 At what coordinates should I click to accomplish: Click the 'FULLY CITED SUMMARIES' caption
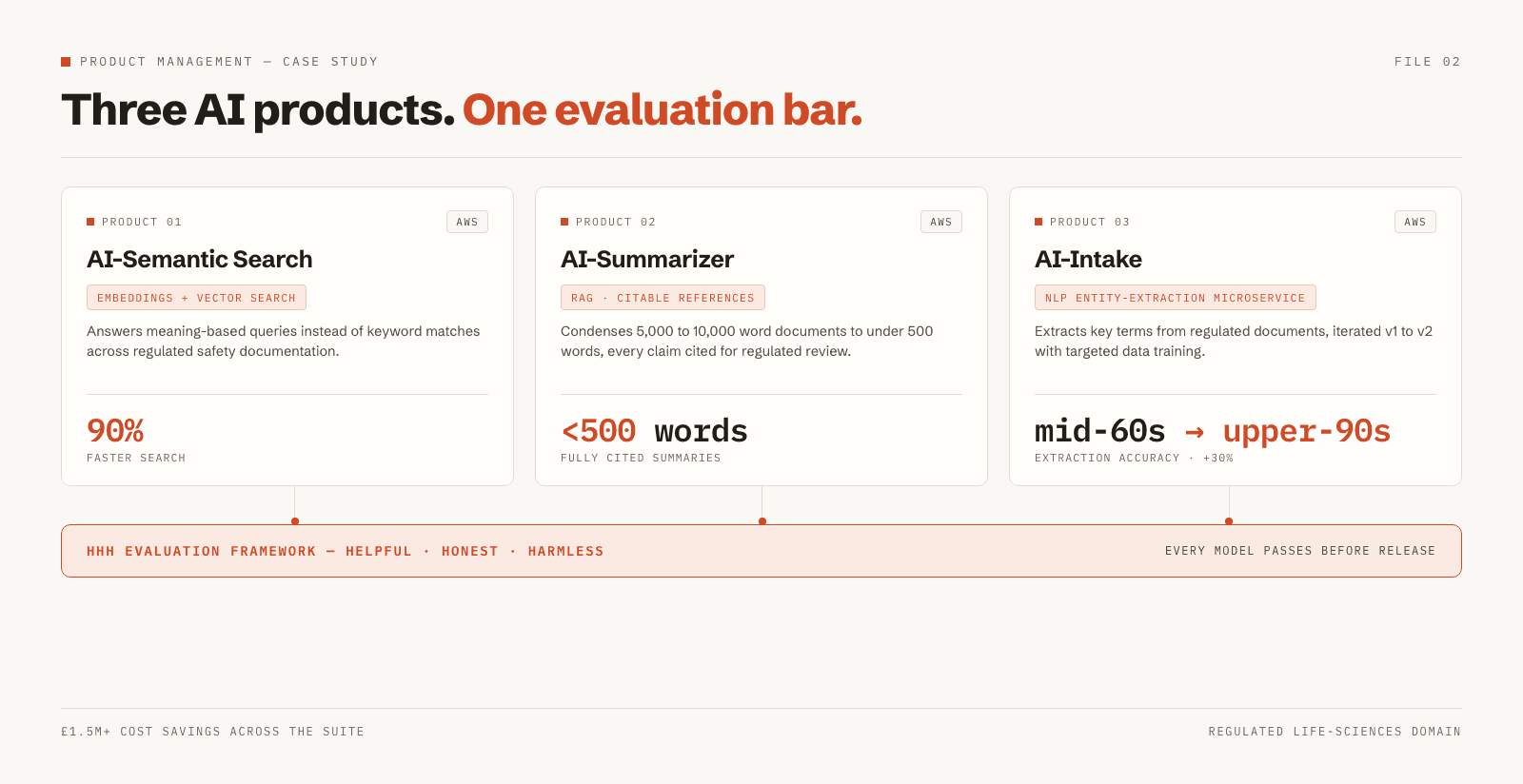[641, 458]
